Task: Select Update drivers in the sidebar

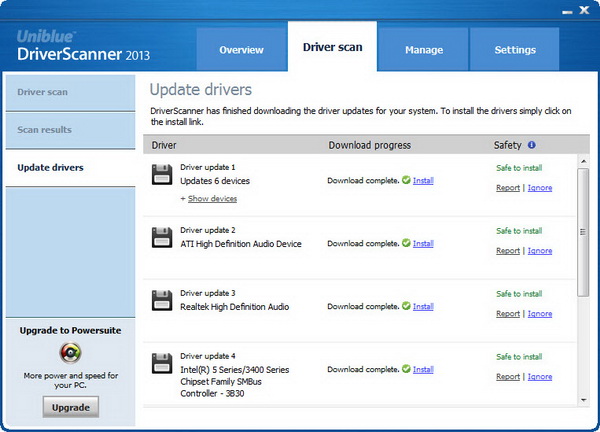Action: (70, 168)
